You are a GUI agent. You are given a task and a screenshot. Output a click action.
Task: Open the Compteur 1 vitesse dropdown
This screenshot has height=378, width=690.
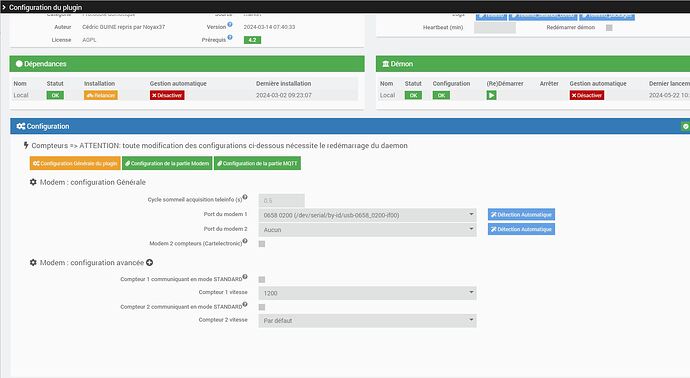tap(367, 293)
